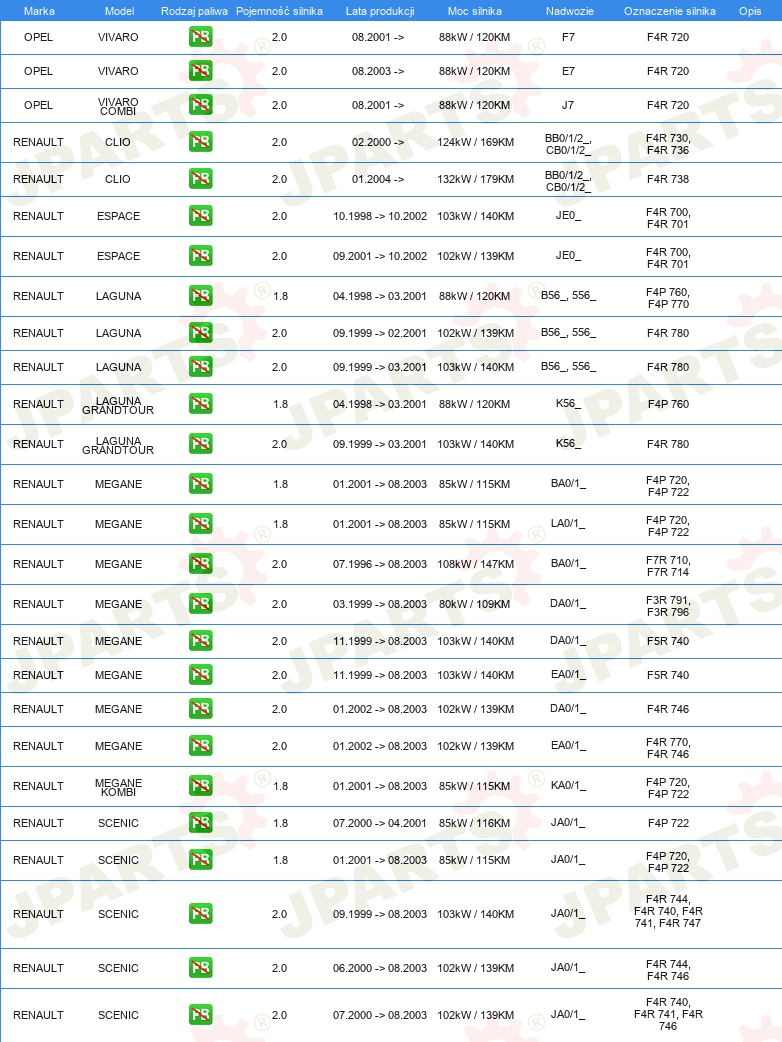Click the production dates 07.2000 -> 04.2001
782x1042 pixels.
[380, 823]
